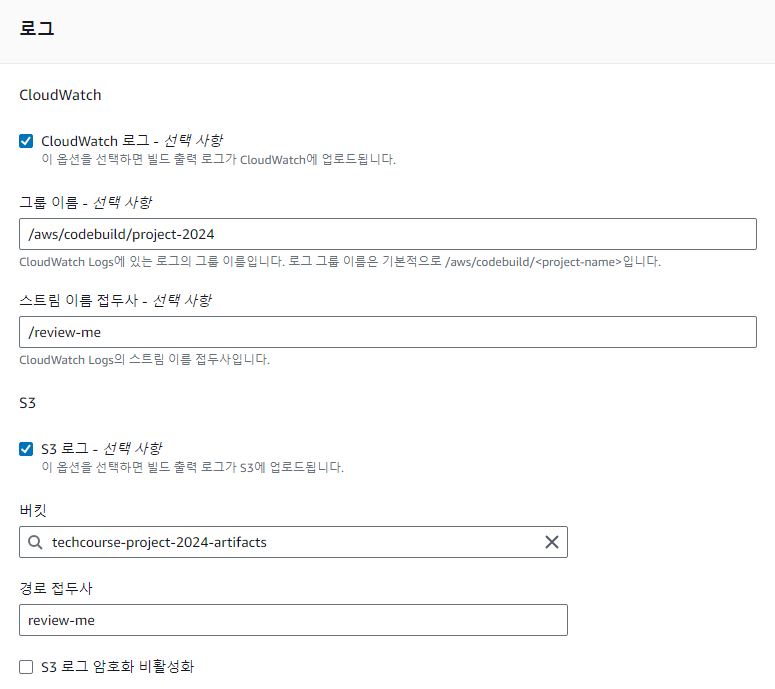Click the bucket search magnifier icon
The image size is (775, 689).
[x=35, y=542]
